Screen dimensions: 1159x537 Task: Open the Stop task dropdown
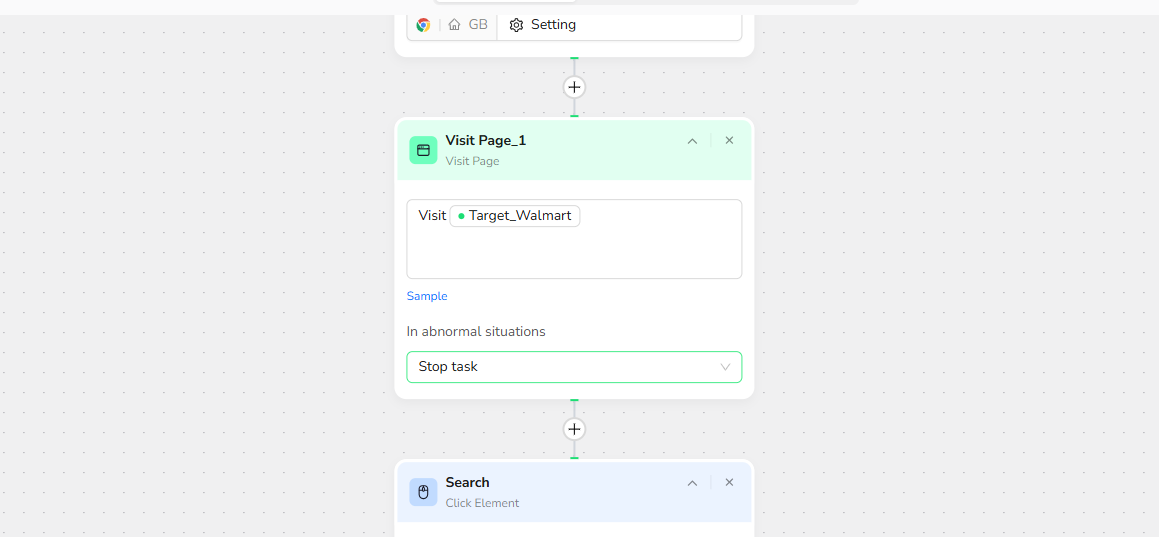coord(574,367)
